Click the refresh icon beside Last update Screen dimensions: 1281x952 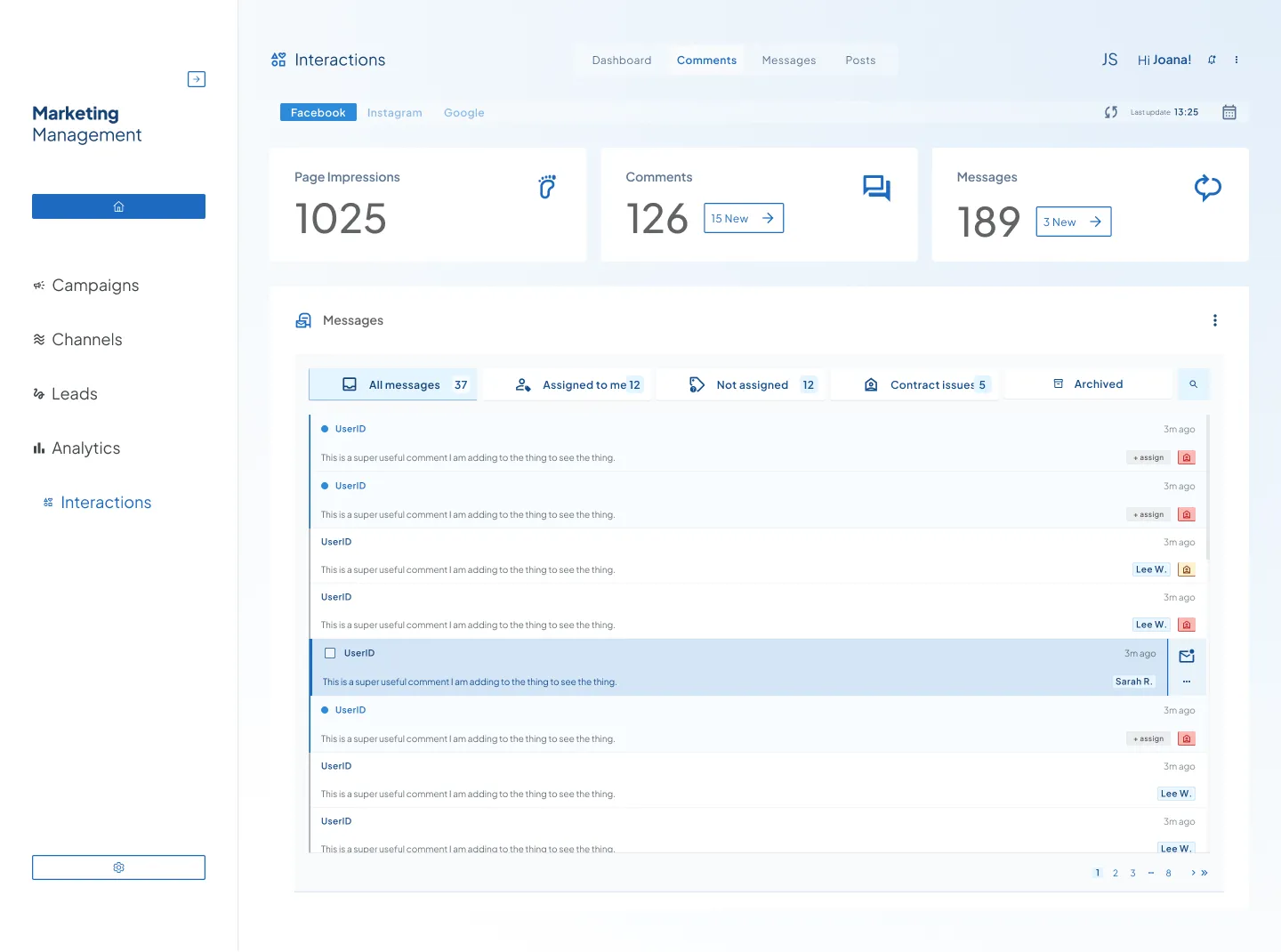pos(1111,112)
